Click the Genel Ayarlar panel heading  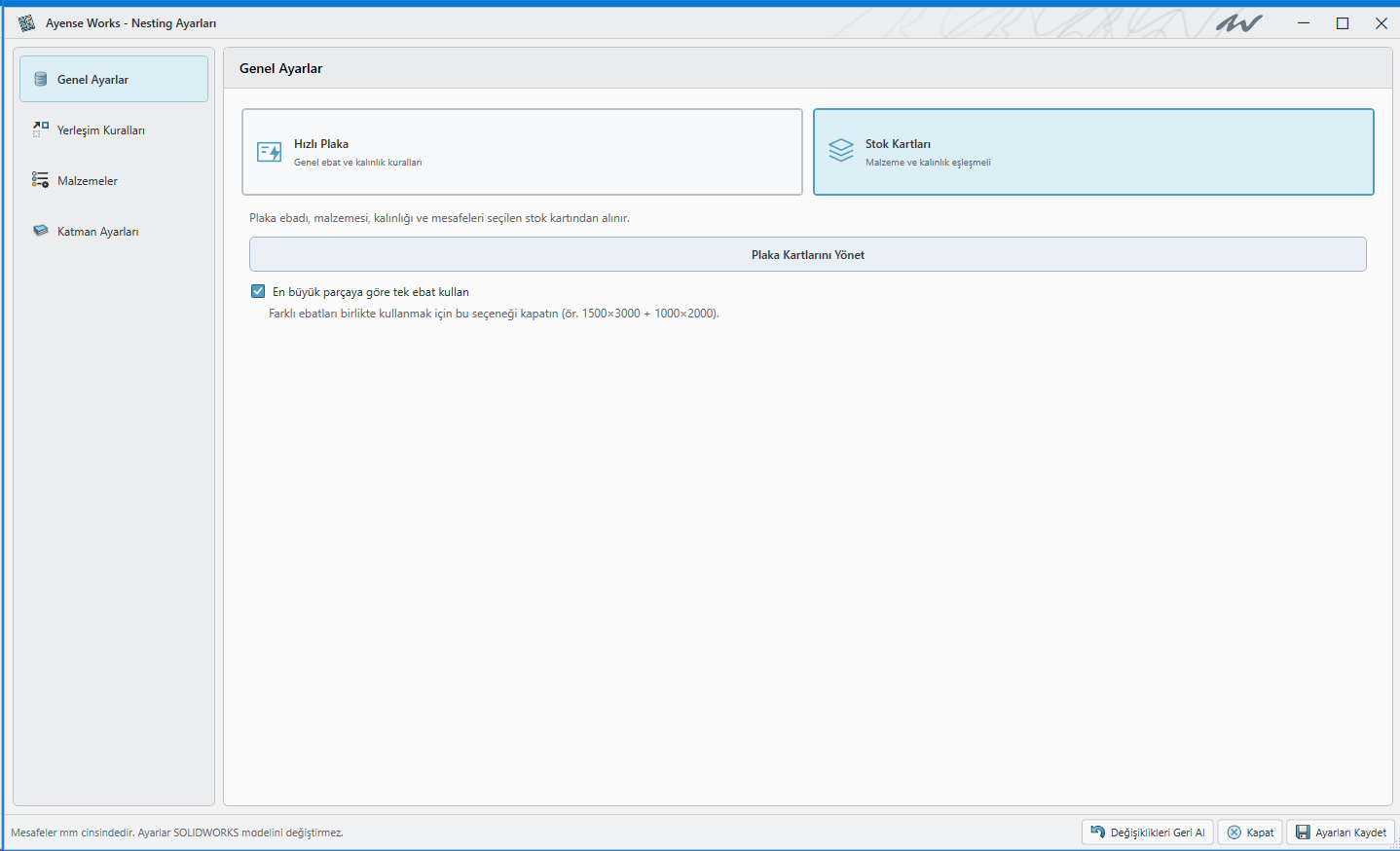click(281, 68)
